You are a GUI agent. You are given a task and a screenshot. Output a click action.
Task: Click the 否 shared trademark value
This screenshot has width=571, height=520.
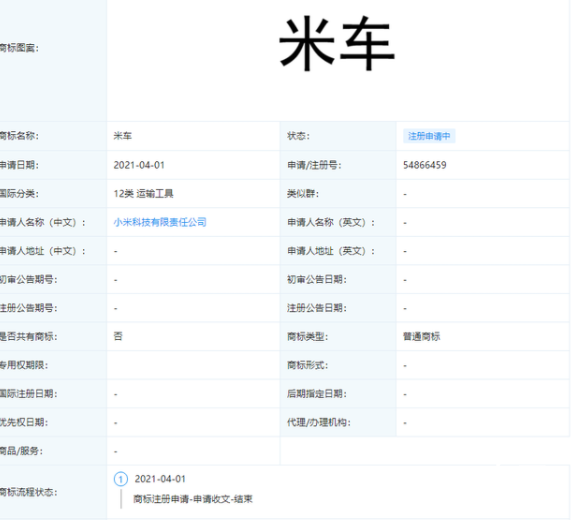click(118, 336)
